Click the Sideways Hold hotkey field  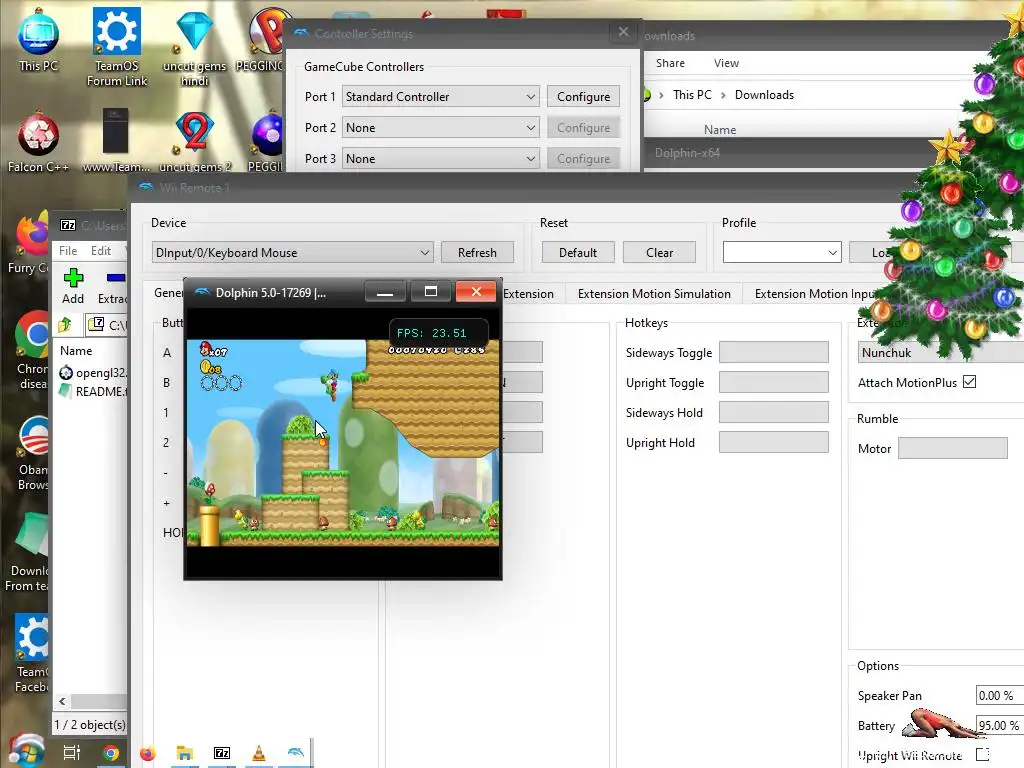774,412
